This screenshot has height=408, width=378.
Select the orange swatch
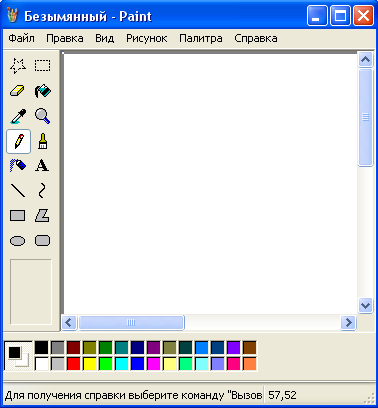(x=250, y=364)
